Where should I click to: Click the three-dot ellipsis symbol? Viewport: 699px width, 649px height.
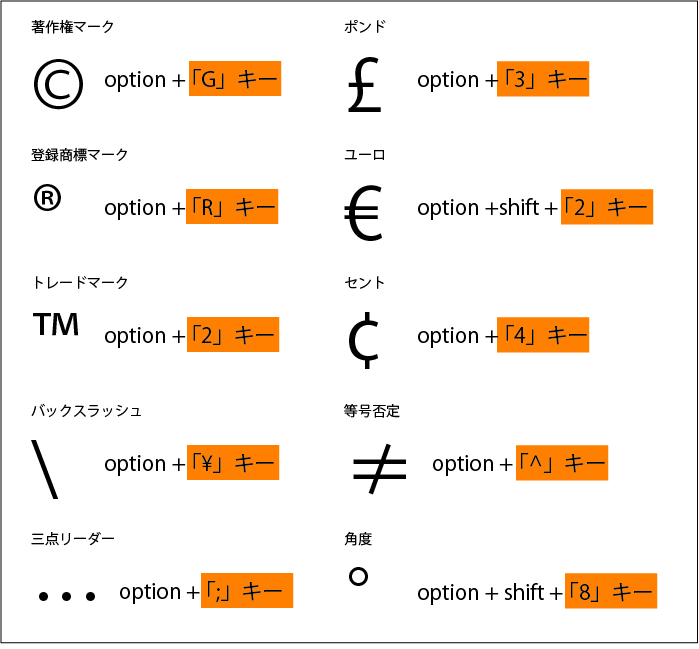(67, 597)
